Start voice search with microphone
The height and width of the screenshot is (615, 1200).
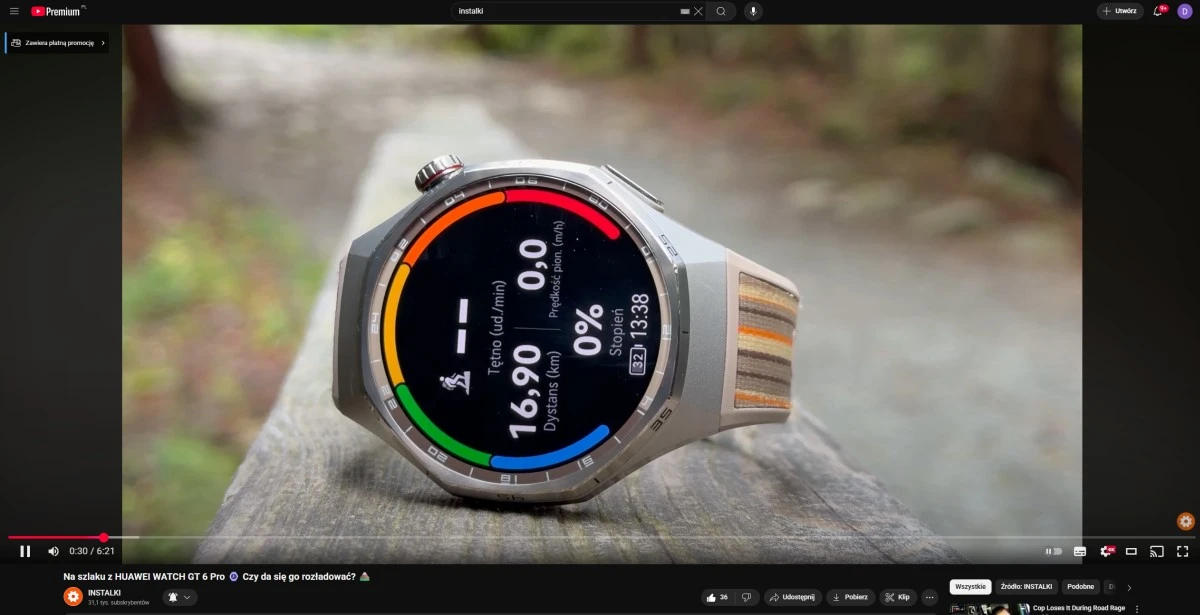click(752, 11)
